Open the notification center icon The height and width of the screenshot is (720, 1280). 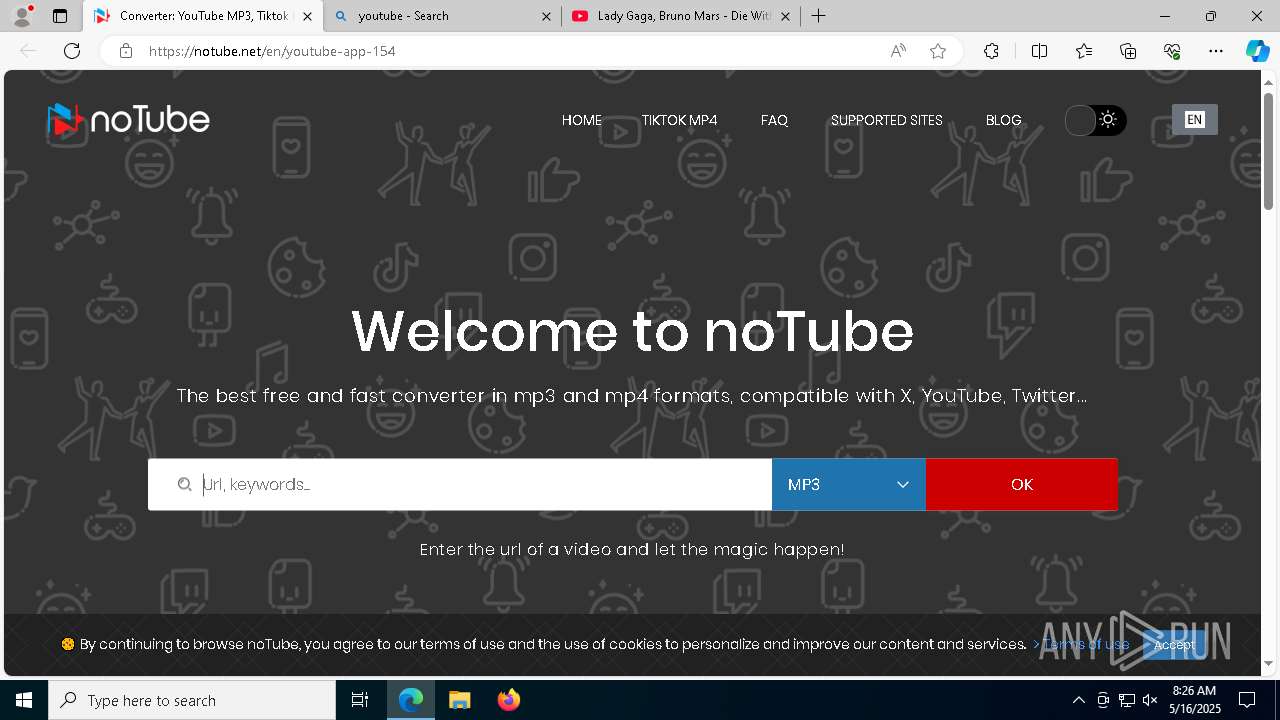1247,700
